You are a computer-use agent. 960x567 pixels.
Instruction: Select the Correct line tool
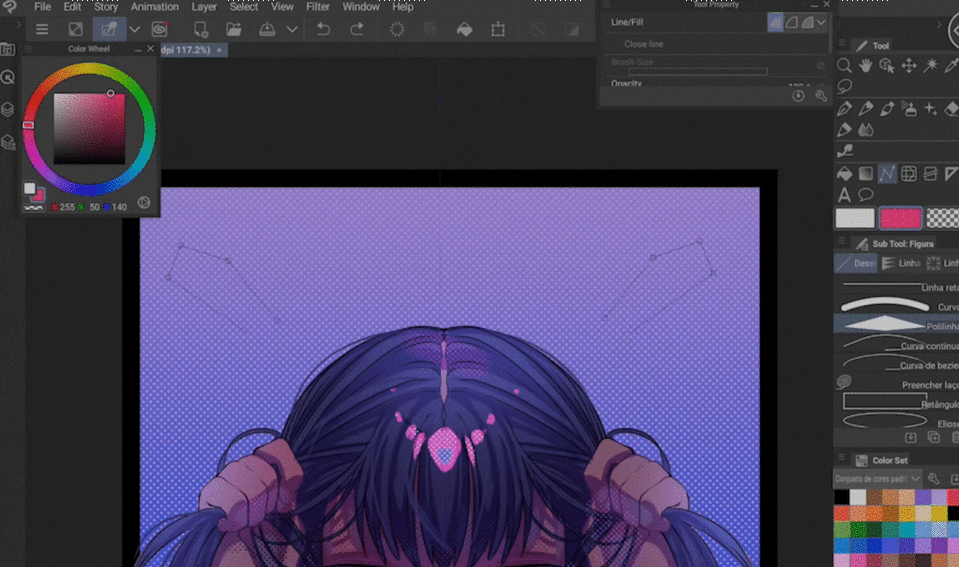[845, 151]
